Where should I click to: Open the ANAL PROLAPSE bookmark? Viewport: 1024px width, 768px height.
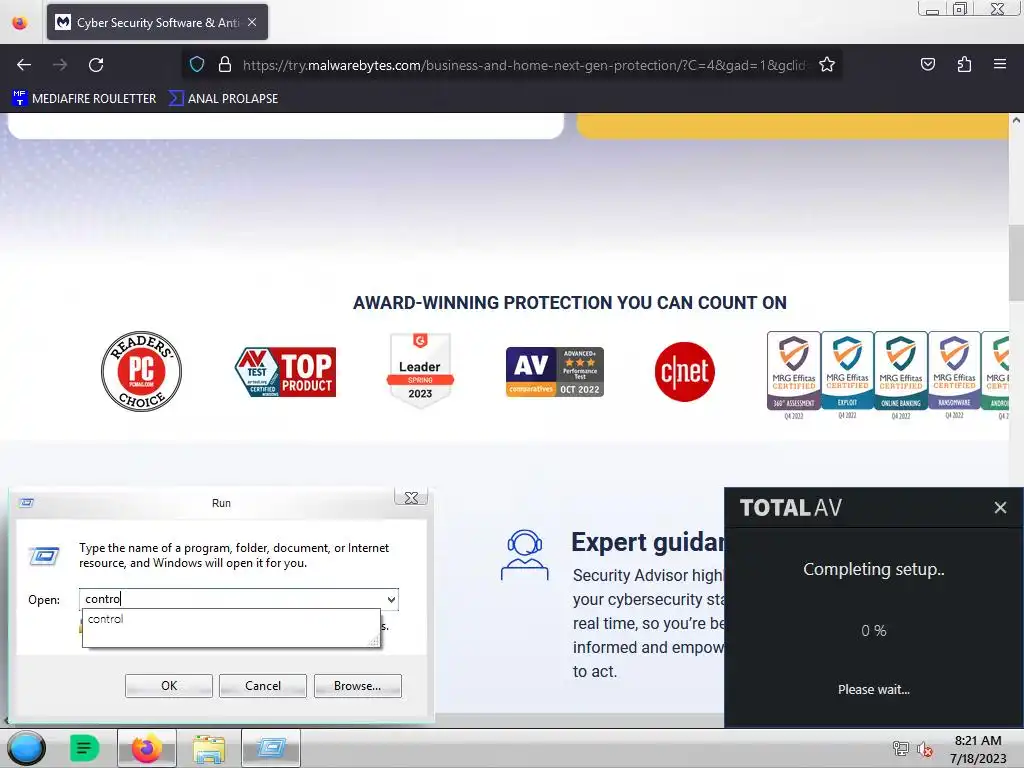pyautogui.click(x=223, y=99)
